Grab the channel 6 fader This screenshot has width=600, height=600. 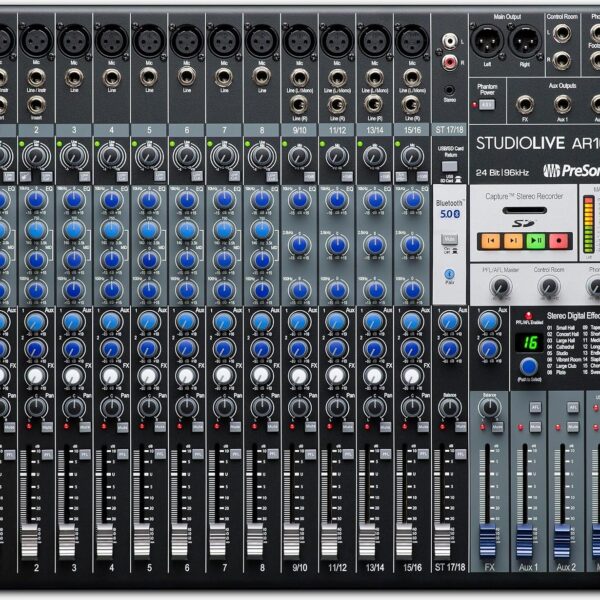(x=180, y=541)
